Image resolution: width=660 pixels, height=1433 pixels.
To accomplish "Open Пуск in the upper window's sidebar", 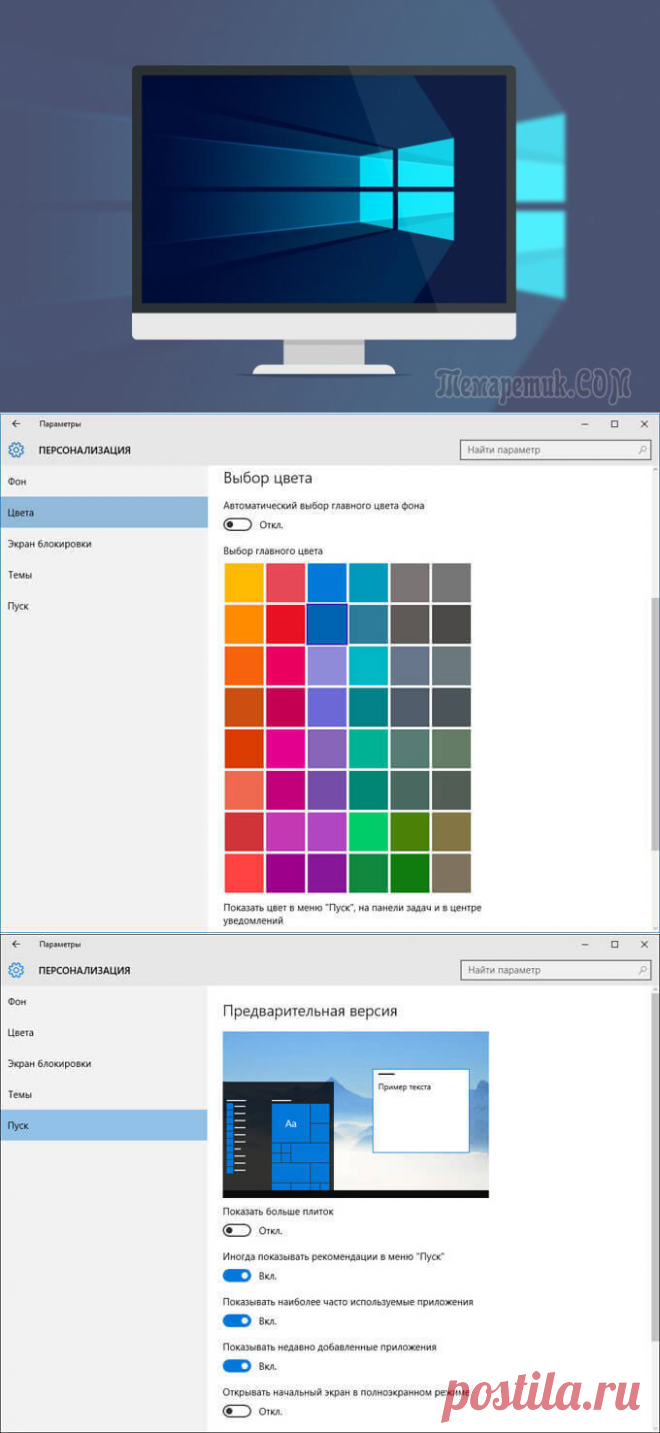I will pyautogui.click(x=104, y=606).
